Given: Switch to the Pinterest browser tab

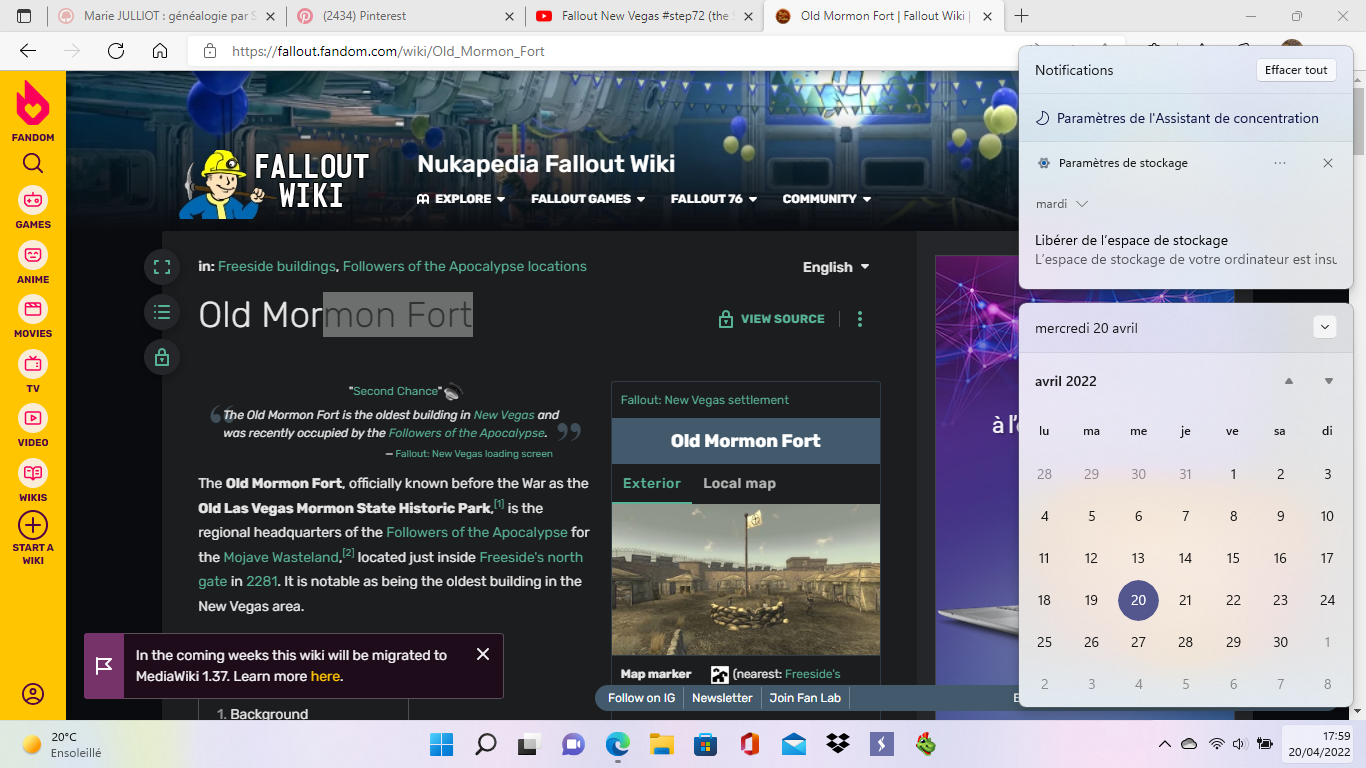Looking at the screenshot, I should (x=404, y=16).
